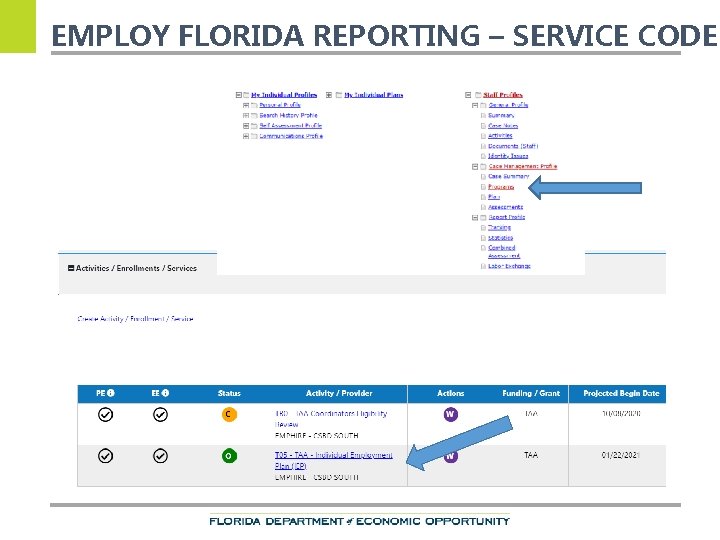Click Create Activity / Enrollment / Service link
This screenshot has width=720, height=540.
click(x=135, y=319)
